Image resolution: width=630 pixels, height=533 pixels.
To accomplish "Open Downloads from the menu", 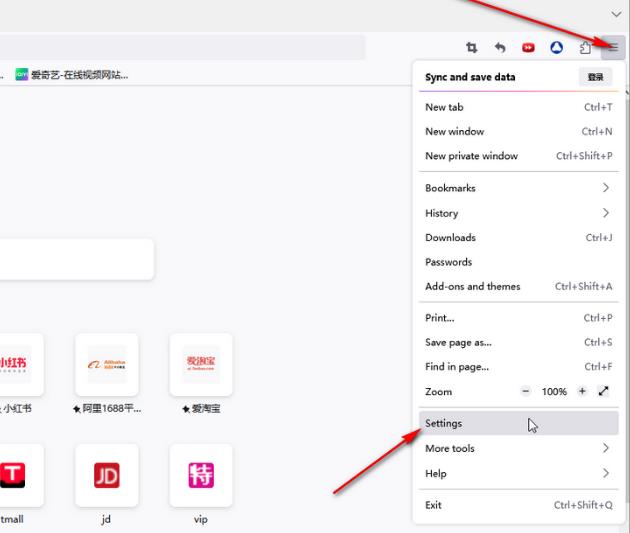I will [519, 237].
